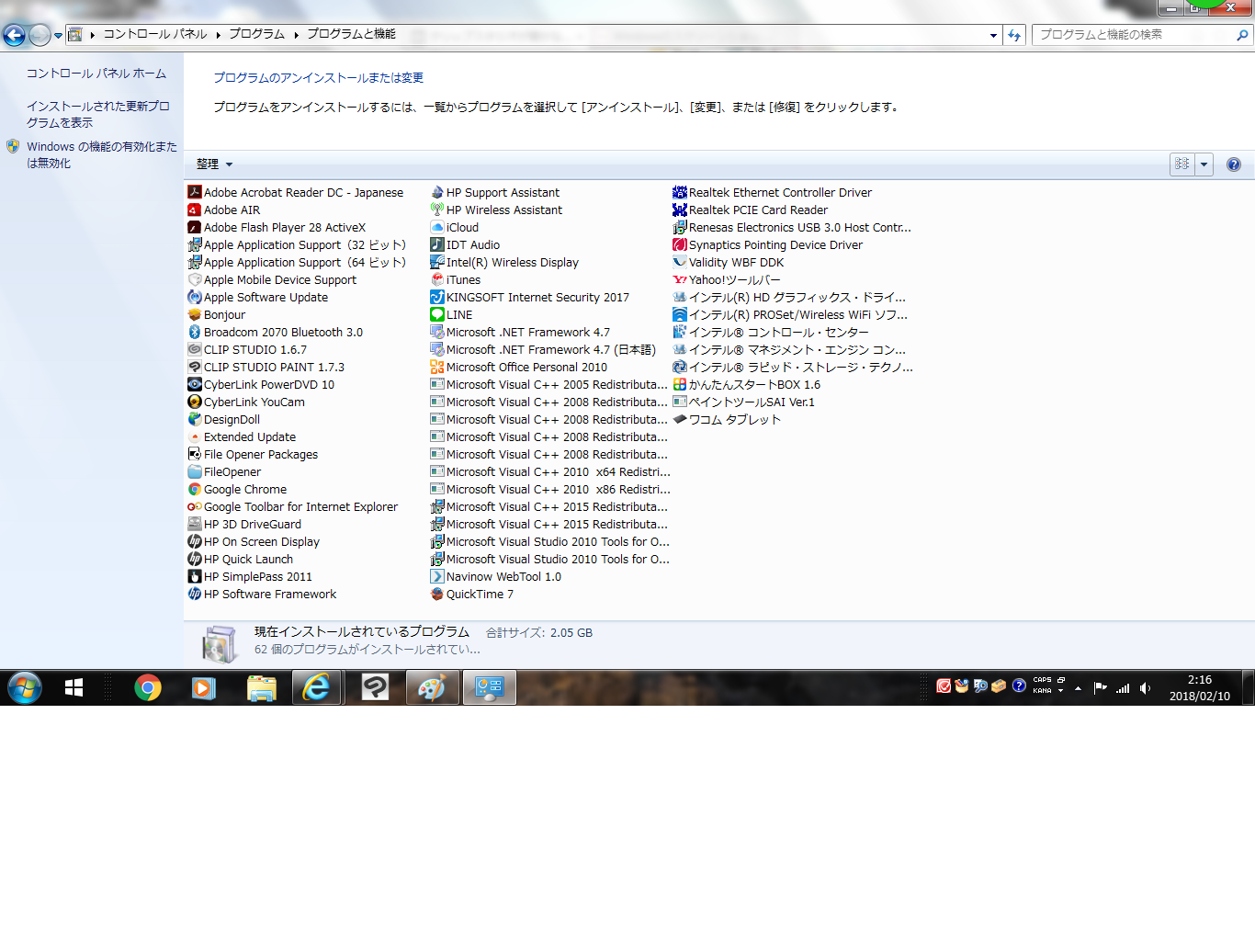This screenshot has width=1255, height=952.
Task: Select the "Apple Software Update" entry
Action: point(258,297)
